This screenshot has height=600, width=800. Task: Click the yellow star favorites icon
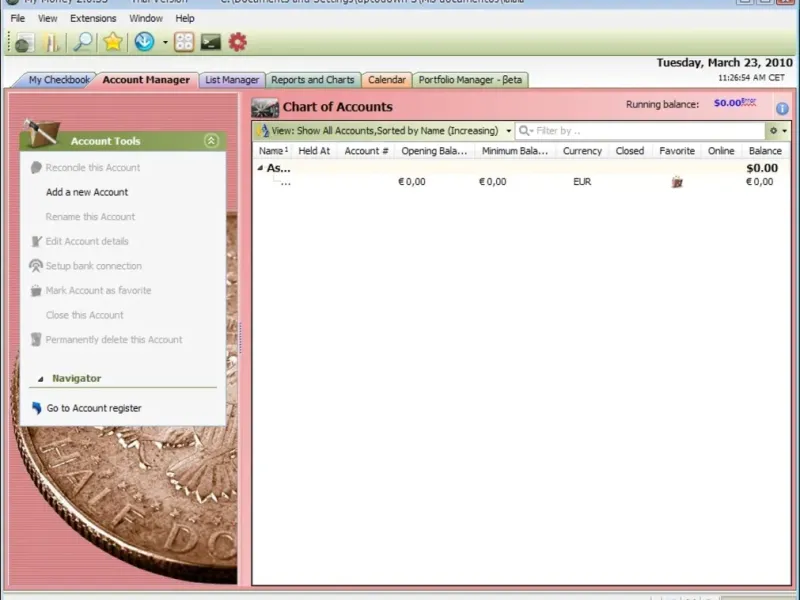pos(113,42)
